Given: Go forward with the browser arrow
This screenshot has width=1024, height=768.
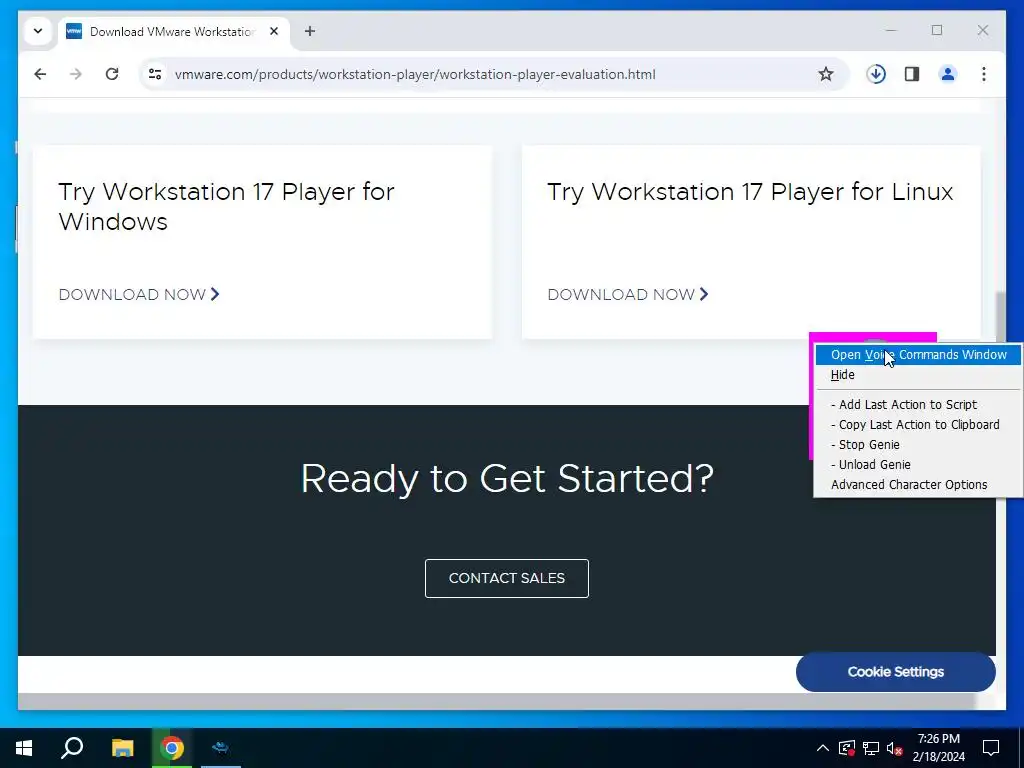Looking at the screenshot, I should click(x=76, y=74).
